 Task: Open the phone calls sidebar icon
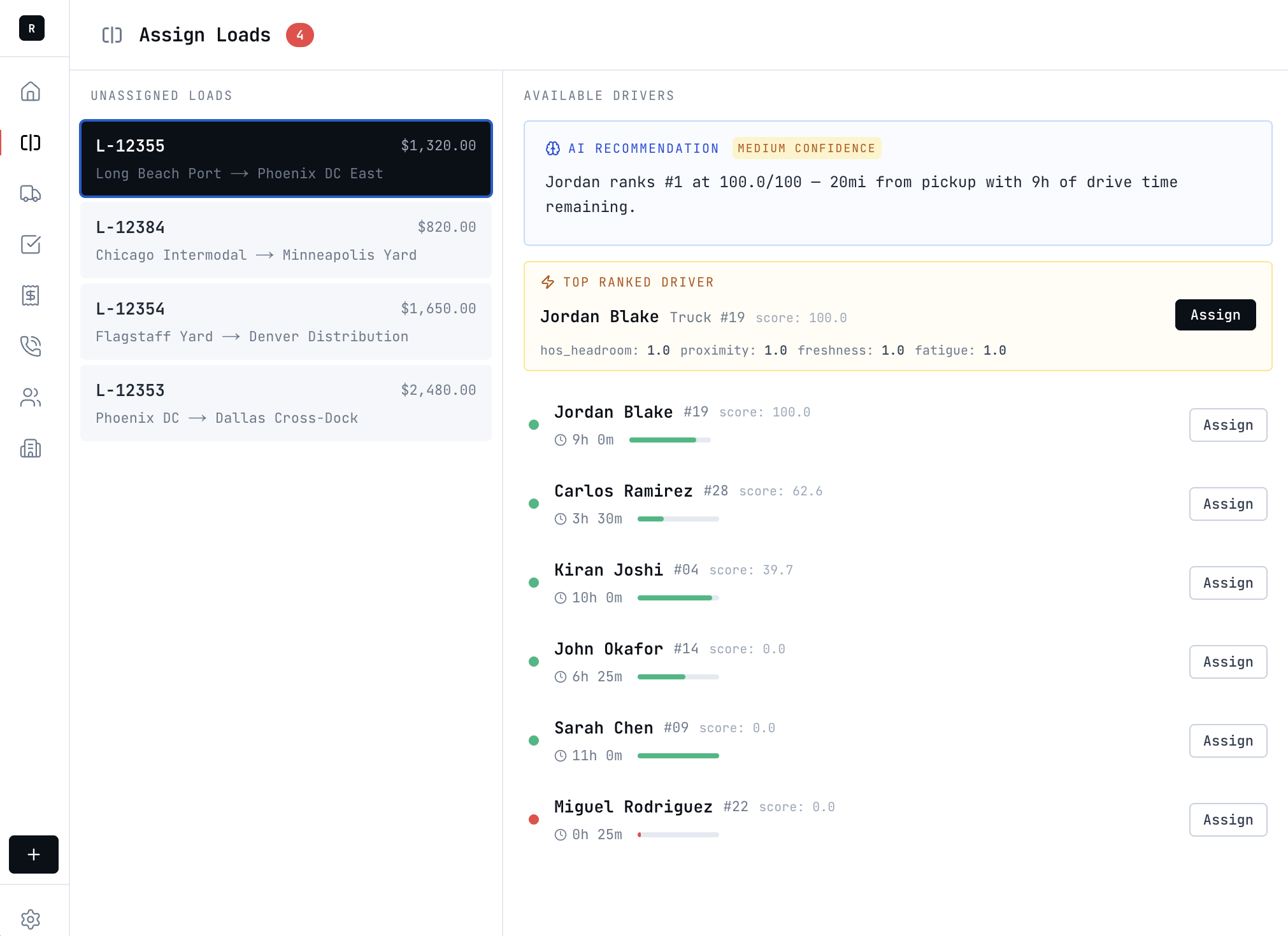tap(31, 346)
